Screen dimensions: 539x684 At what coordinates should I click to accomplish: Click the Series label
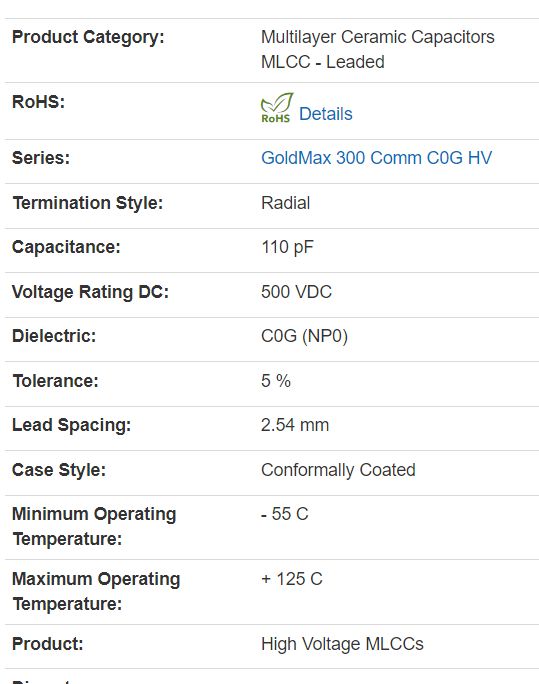pos(41,158)
